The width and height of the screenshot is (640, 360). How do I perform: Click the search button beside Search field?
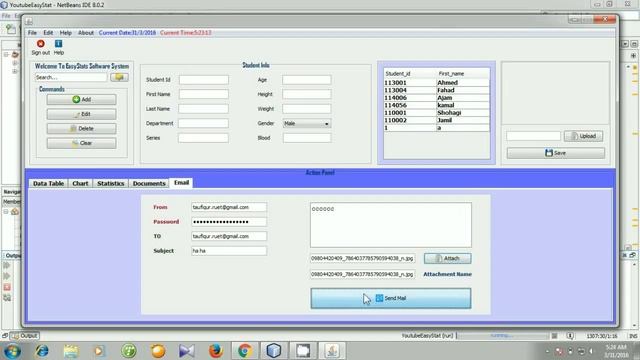tap(119, 77)
